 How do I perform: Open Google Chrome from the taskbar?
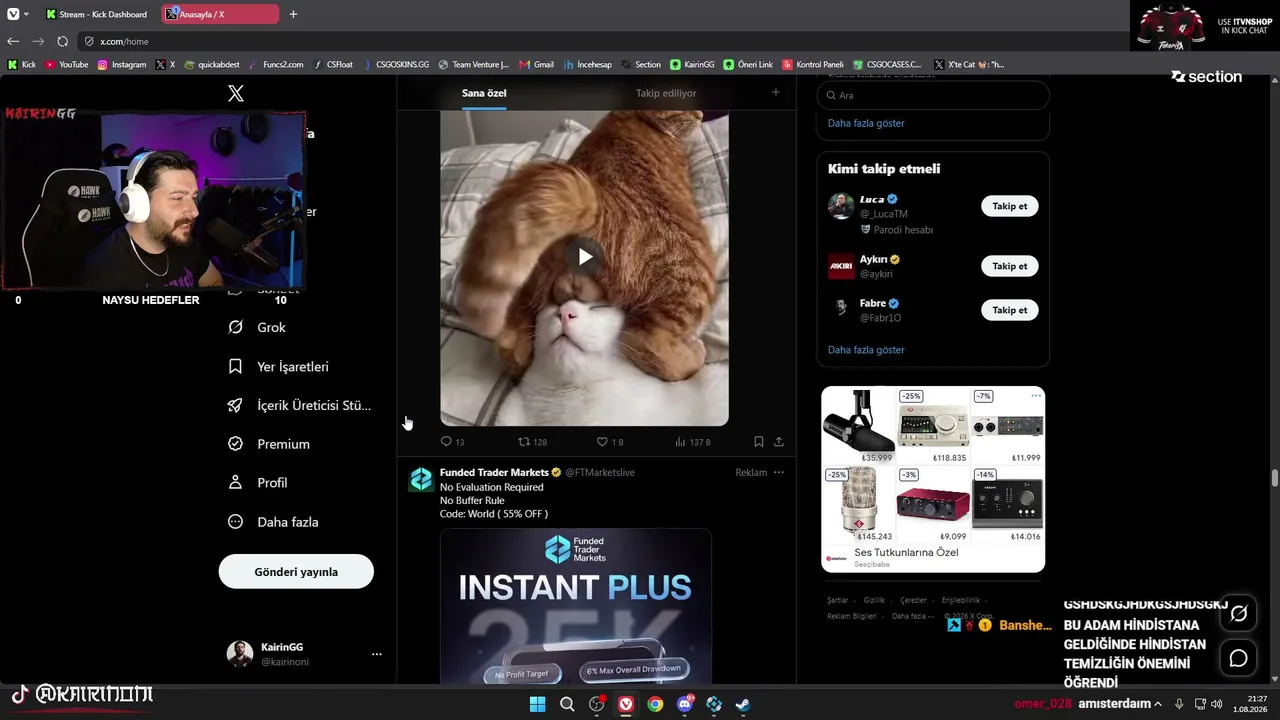655,704
